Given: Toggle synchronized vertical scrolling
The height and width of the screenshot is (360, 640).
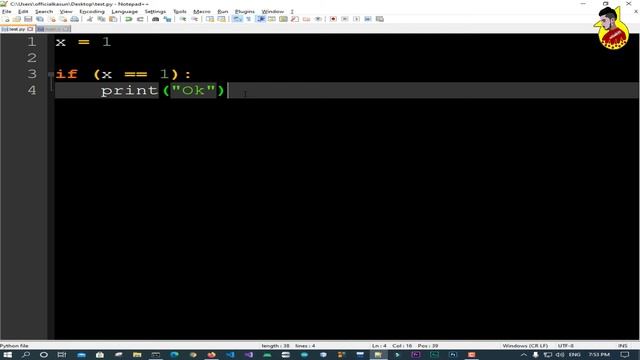Looking at the screenshot, I should [x=210, y=19].
